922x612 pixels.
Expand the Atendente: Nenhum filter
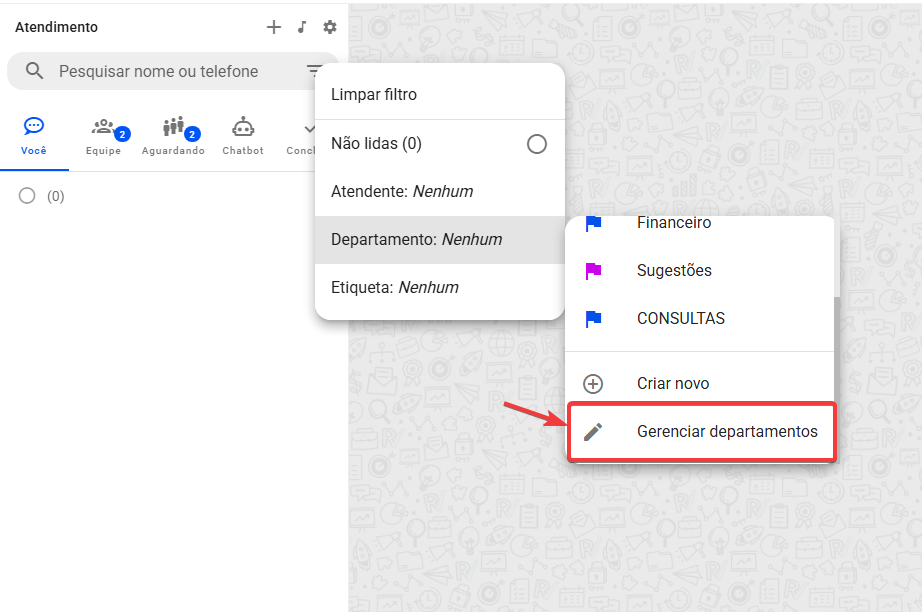440,192
